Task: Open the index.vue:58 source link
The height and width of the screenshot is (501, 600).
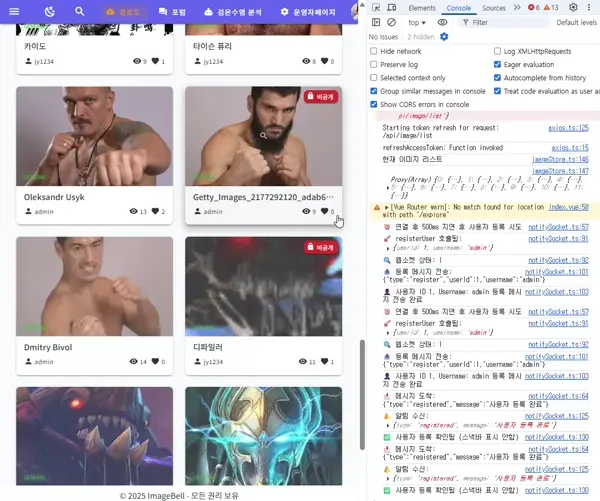Action: coord(568,205)
